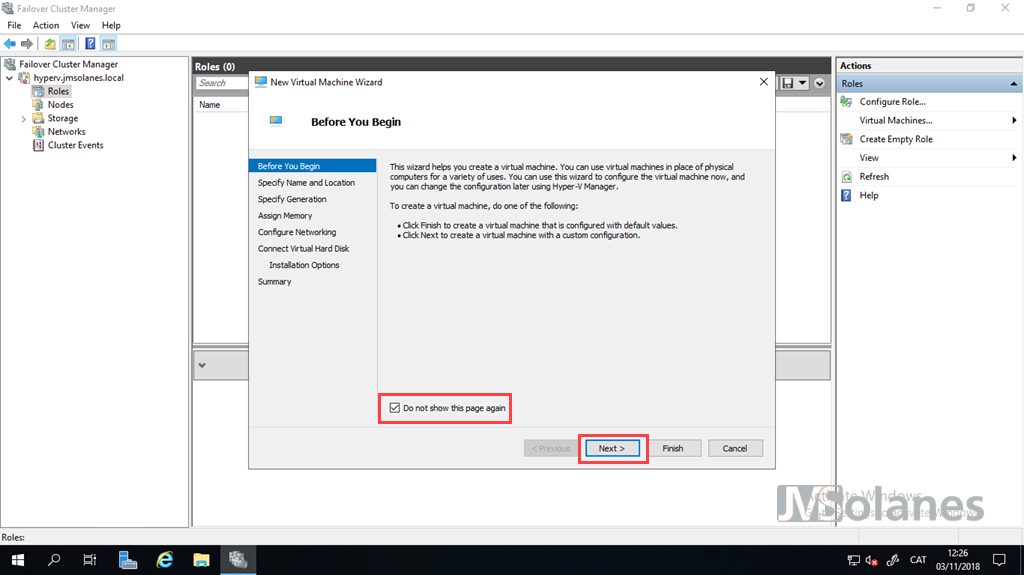Image resolution: width=1024 pixels, height=575 pixels.
Task: Click the save query disk icon
Action: click(788, 83)
